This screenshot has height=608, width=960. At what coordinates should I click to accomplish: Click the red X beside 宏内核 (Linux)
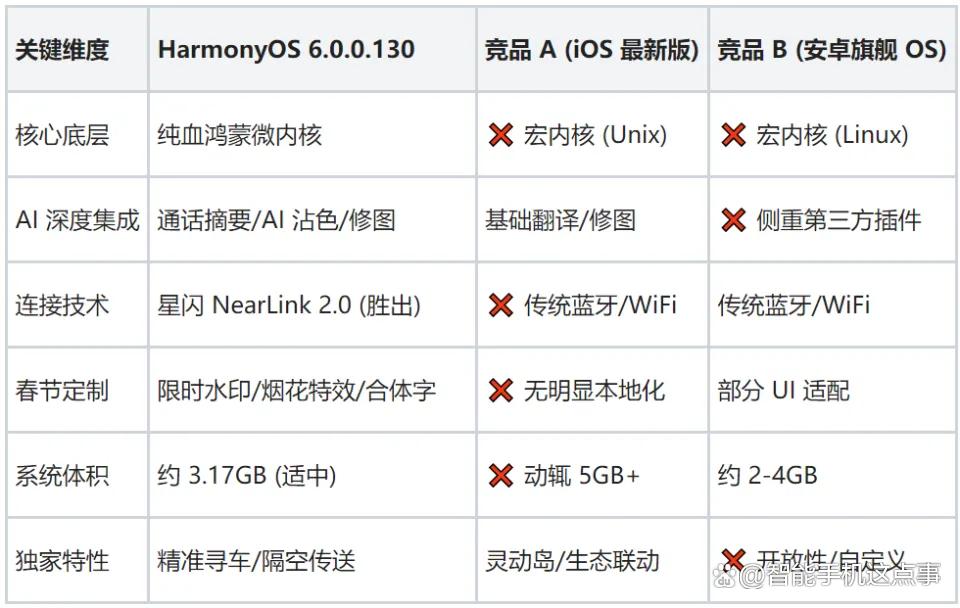(733, 135)
